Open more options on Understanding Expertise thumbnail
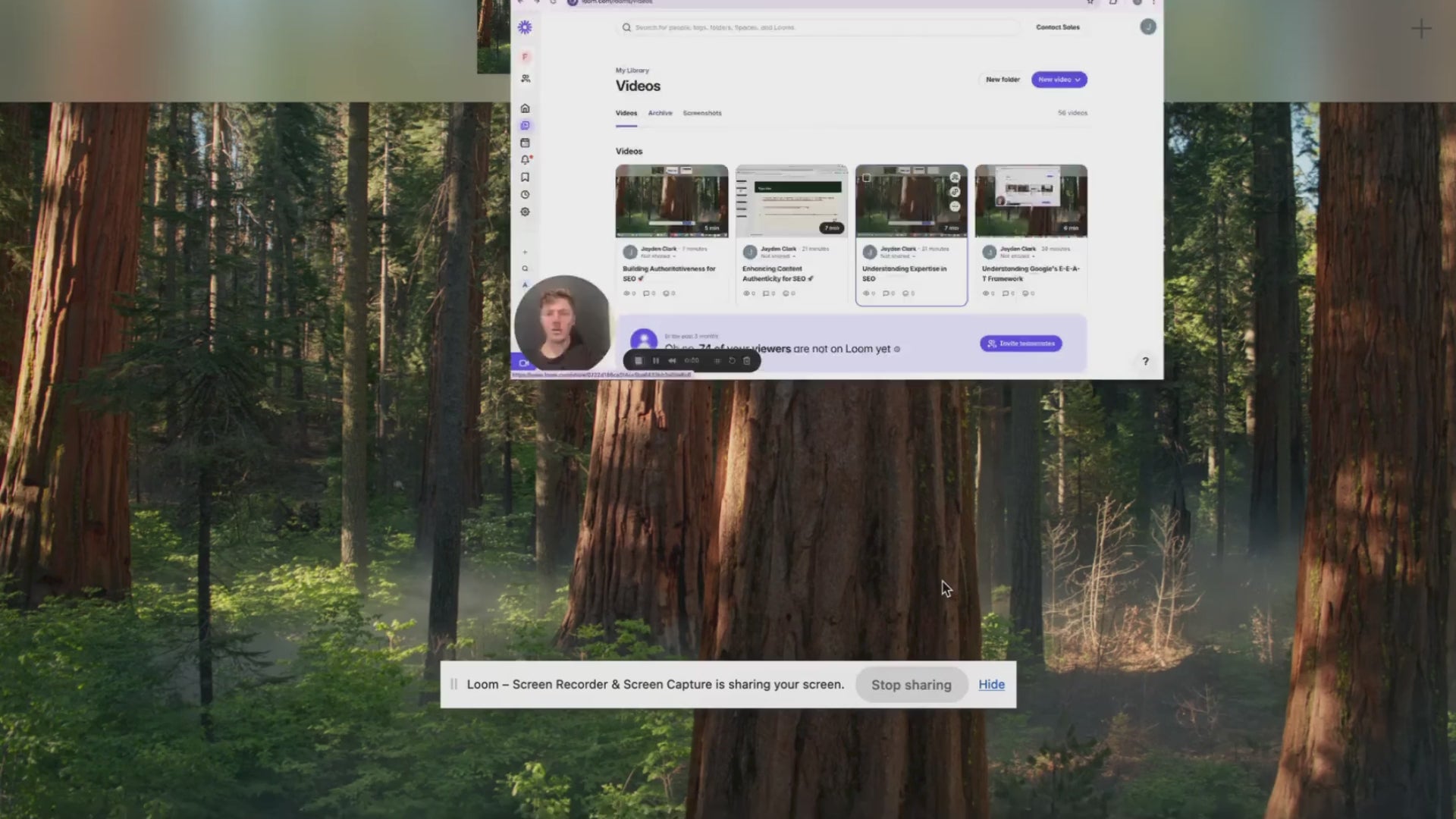The height and width of the screenshot is (819, 1456). [x=955, y=206]
